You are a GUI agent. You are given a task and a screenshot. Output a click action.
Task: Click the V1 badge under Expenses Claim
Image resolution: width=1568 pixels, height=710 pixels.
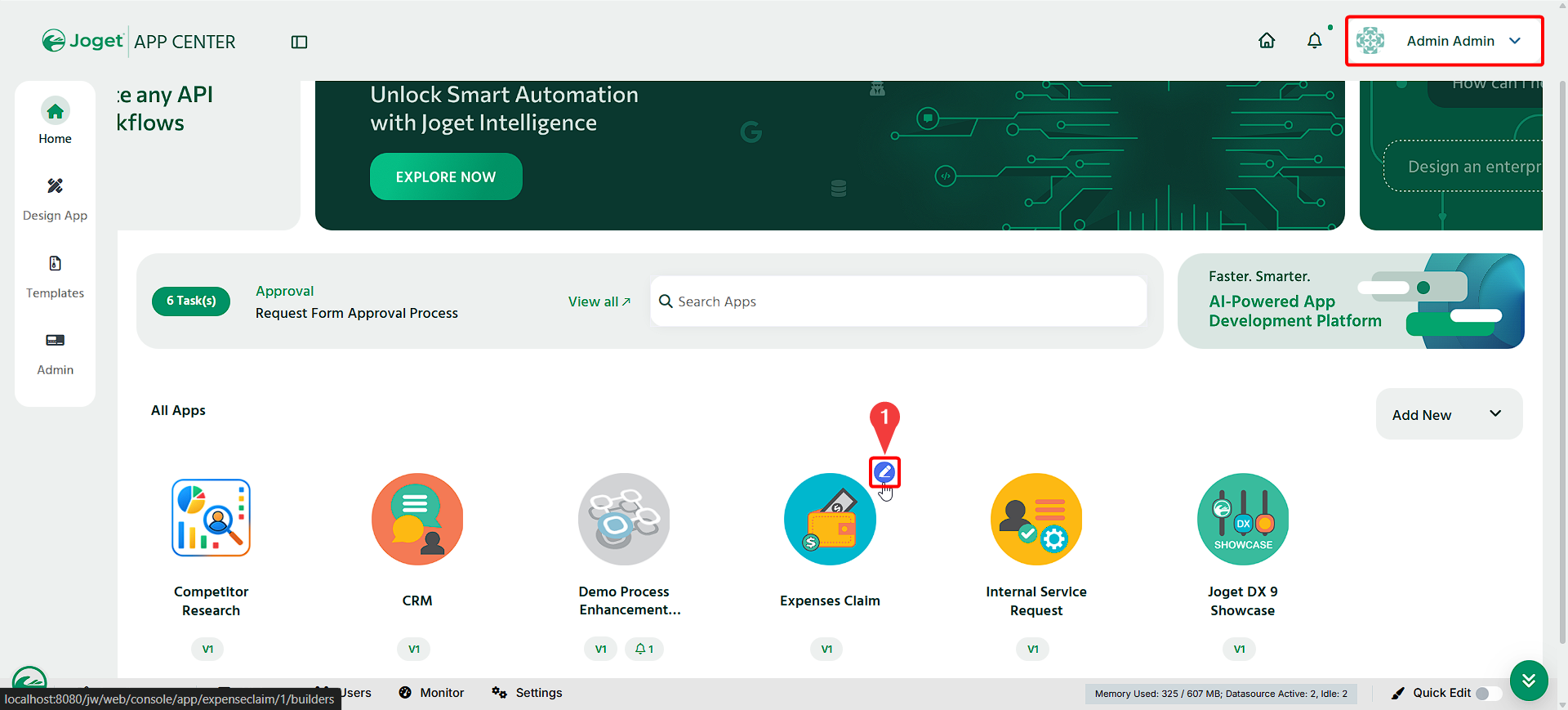coord(826,649)
